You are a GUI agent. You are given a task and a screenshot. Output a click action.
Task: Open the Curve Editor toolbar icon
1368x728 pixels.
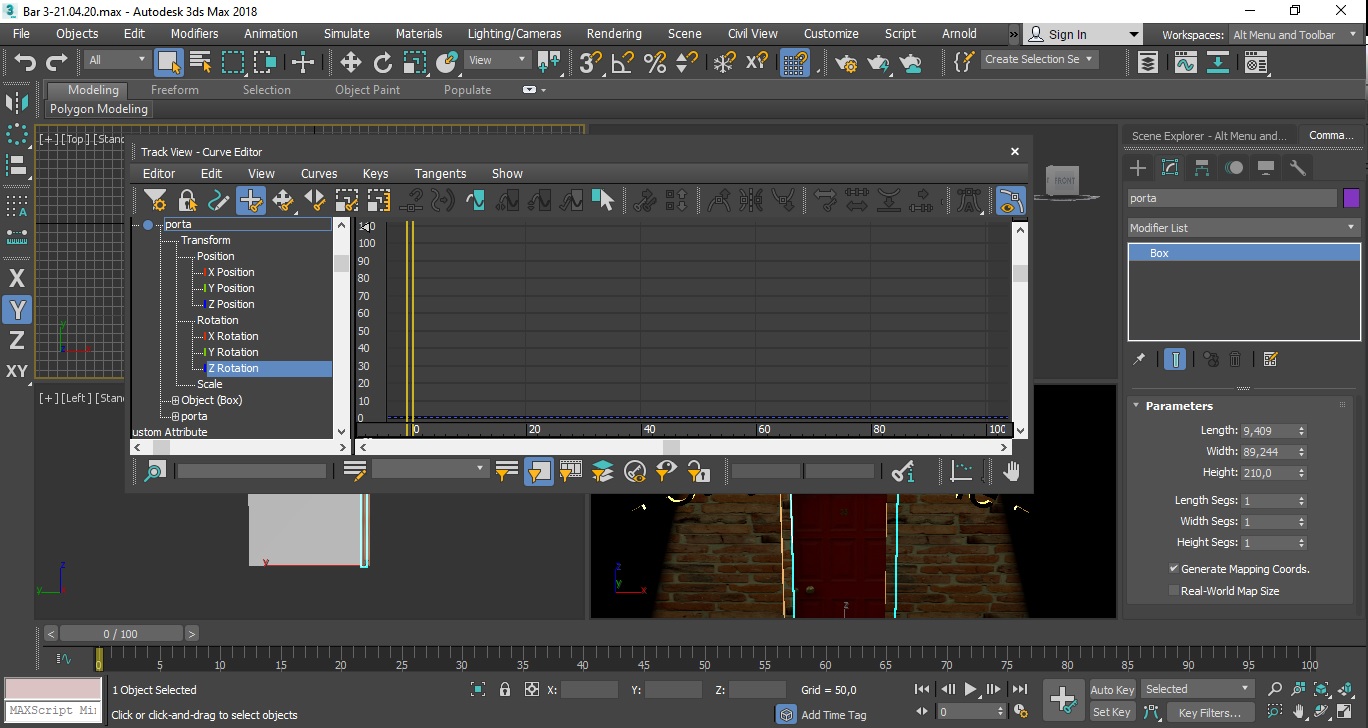1185,63
